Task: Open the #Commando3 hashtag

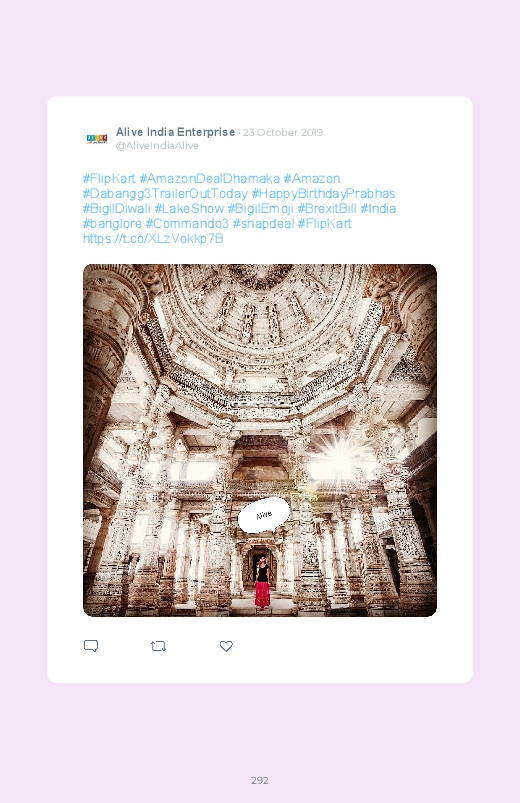Action: [187, 223]
